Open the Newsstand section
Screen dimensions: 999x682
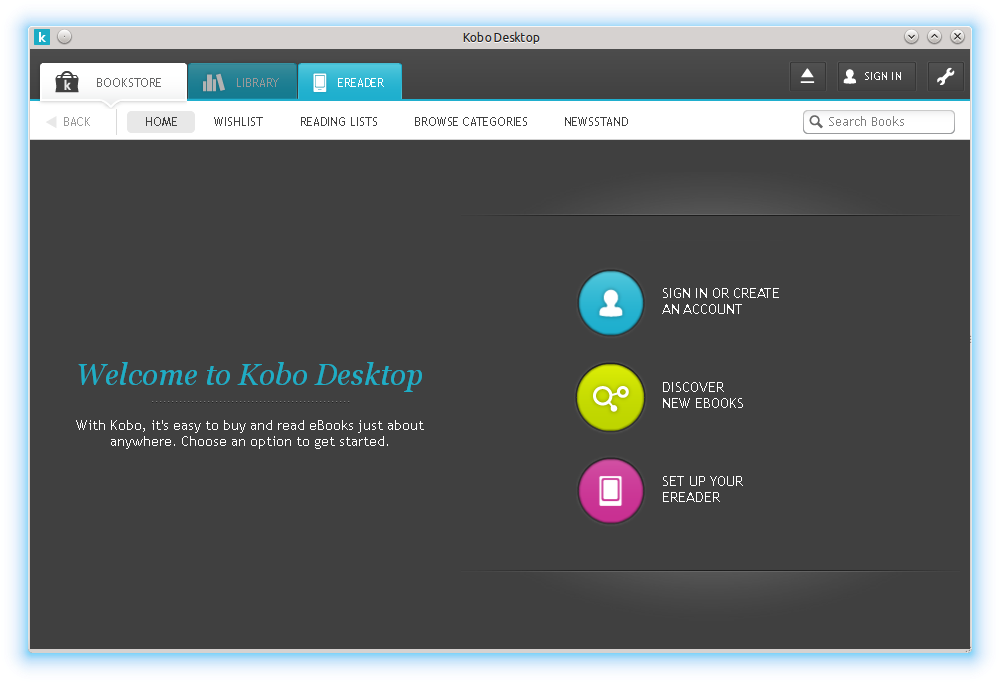(x=596, y=121)
